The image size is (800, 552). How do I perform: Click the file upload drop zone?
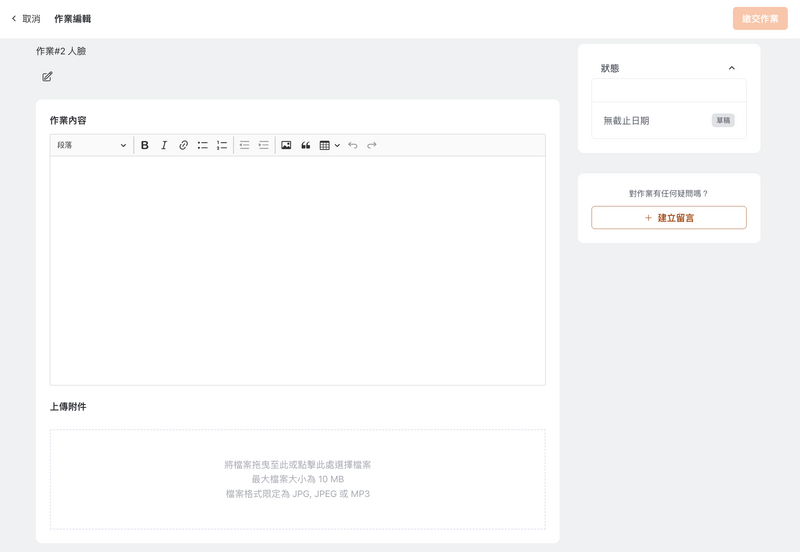coord(297,479)
